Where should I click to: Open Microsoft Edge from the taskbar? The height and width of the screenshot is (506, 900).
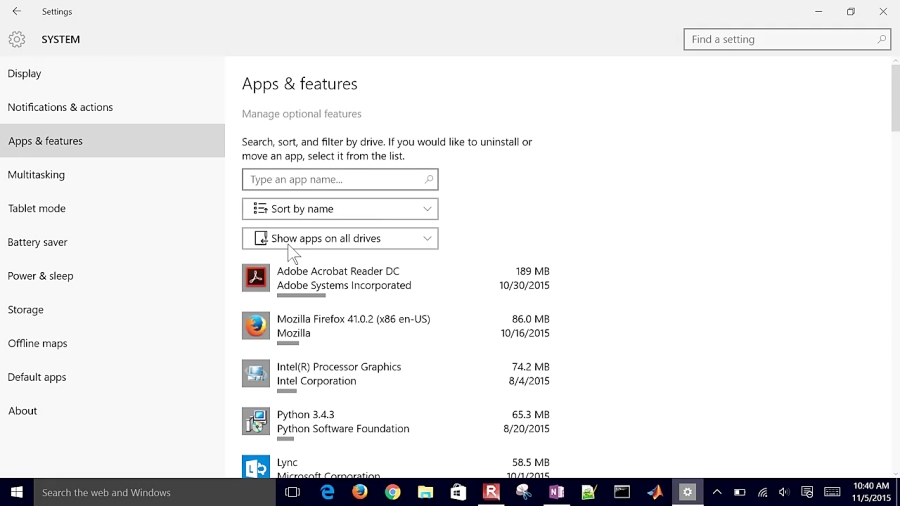pos(327,492)
